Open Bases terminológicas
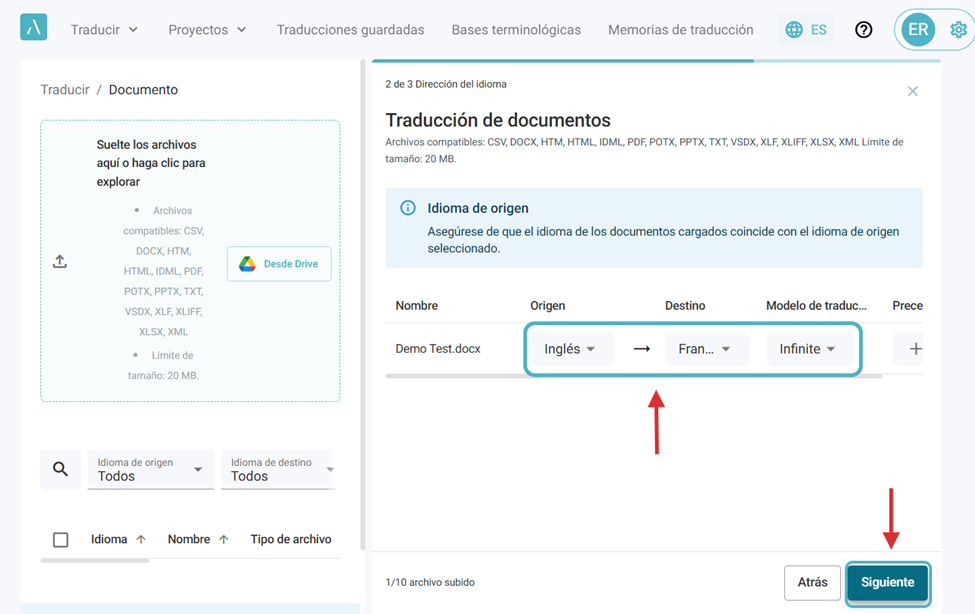Screen dimensions: 975x614 point(516,29)
